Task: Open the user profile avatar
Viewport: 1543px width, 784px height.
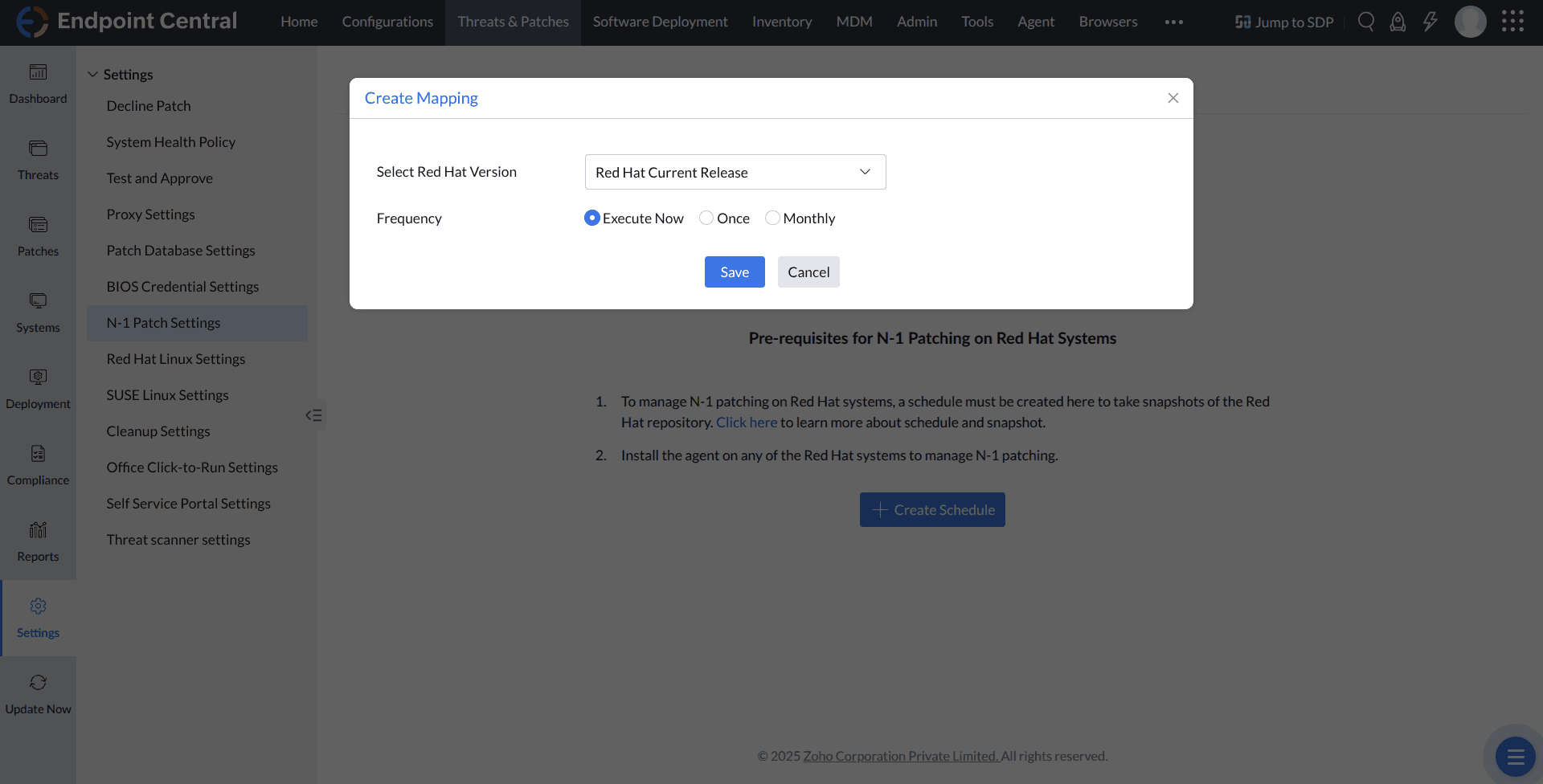Action: click(x=1471, y=22)
